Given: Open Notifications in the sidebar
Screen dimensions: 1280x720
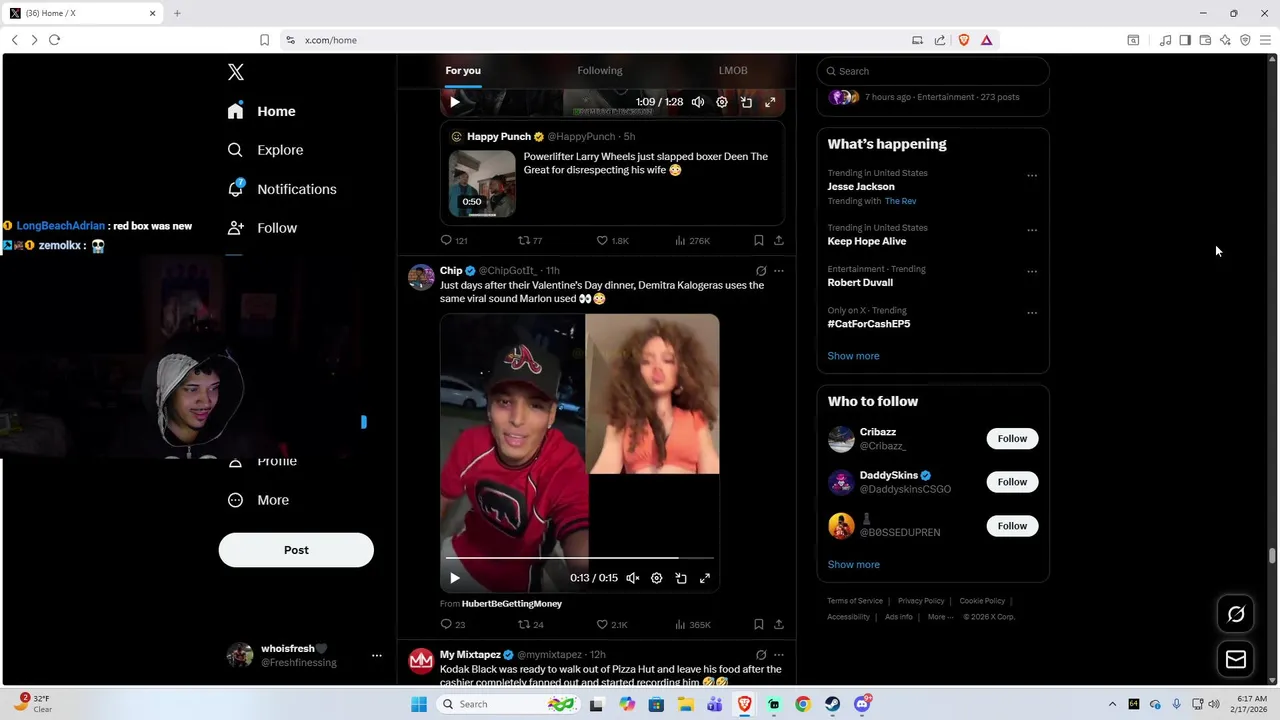Looking at the screenshot, I should pos(282,189).
